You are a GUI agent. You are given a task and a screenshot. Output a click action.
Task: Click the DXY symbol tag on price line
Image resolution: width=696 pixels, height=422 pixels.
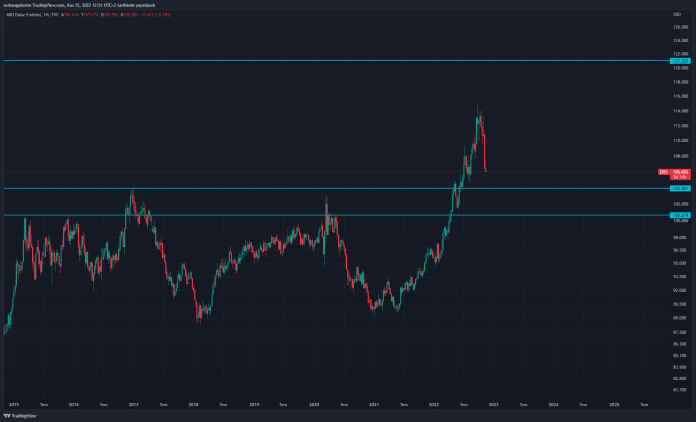pyautogui.click(x=664, y=172)
